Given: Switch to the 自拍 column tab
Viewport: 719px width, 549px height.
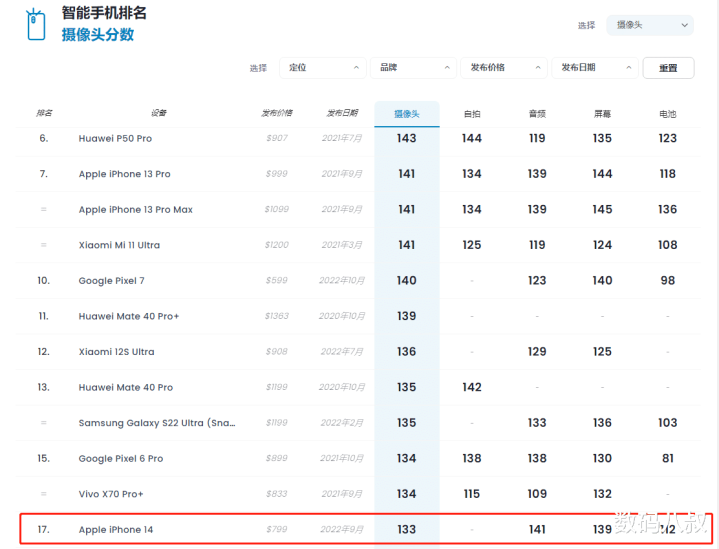Looking at the screenshot, I should tap(472, 114).
